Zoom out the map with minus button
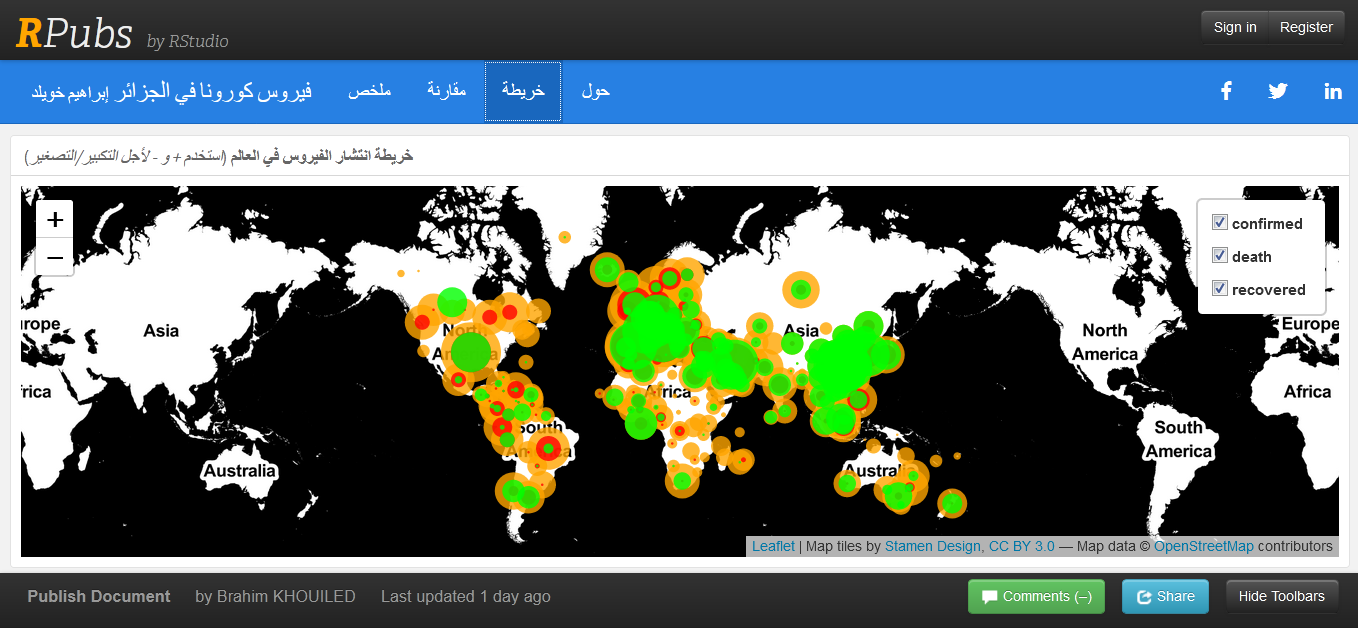The image size is (1358, 628). tap(55, 258)
